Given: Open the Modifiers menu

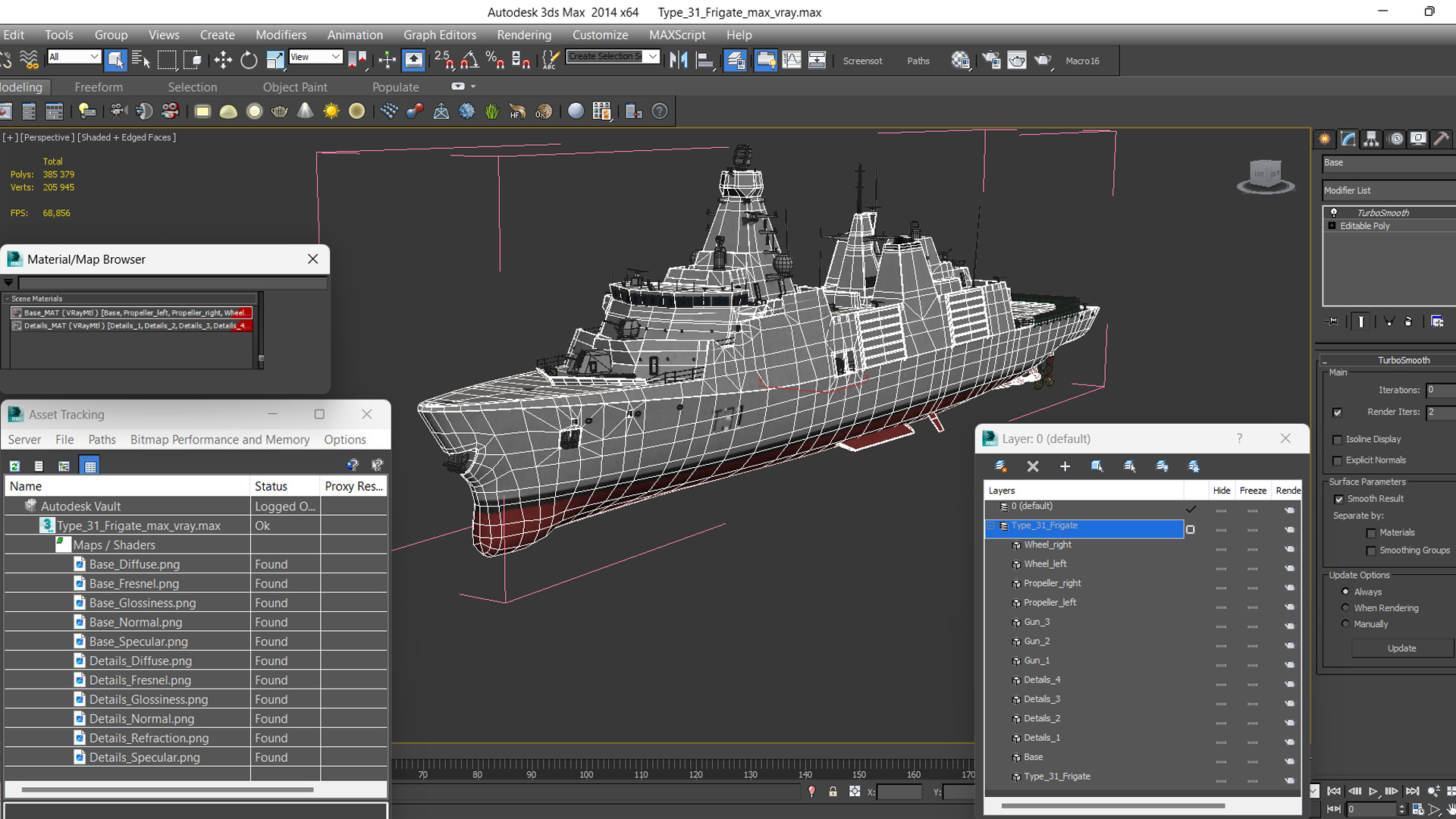Looking at the screenshot, I should (281, 35).
